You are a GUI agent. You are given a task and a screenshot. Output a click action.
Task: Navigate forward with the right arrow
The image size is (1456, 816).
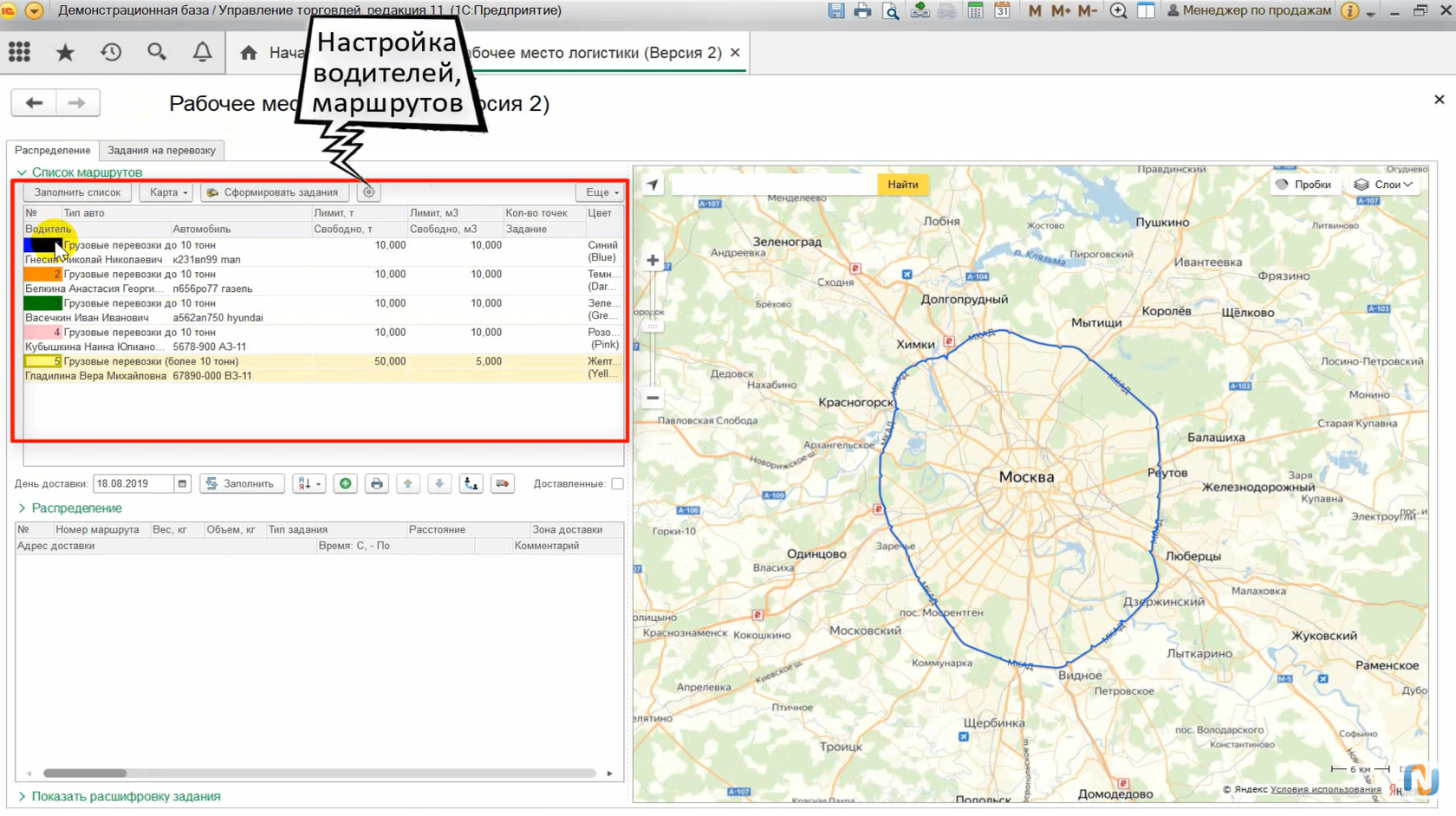tap(77, 103)
